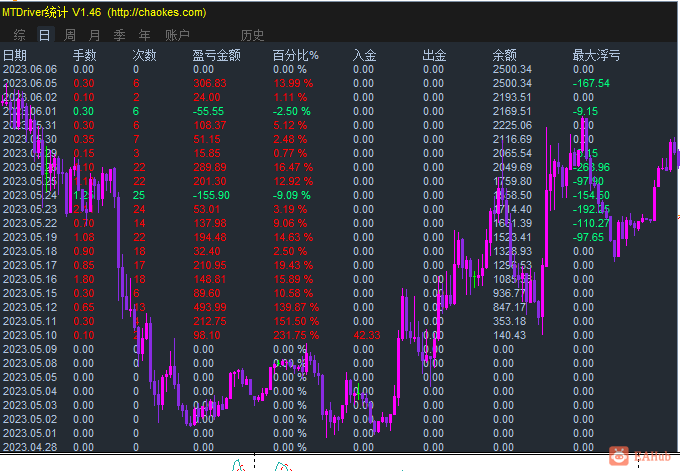Click the 入金 column header
The image size is (680, 471).
364,55
